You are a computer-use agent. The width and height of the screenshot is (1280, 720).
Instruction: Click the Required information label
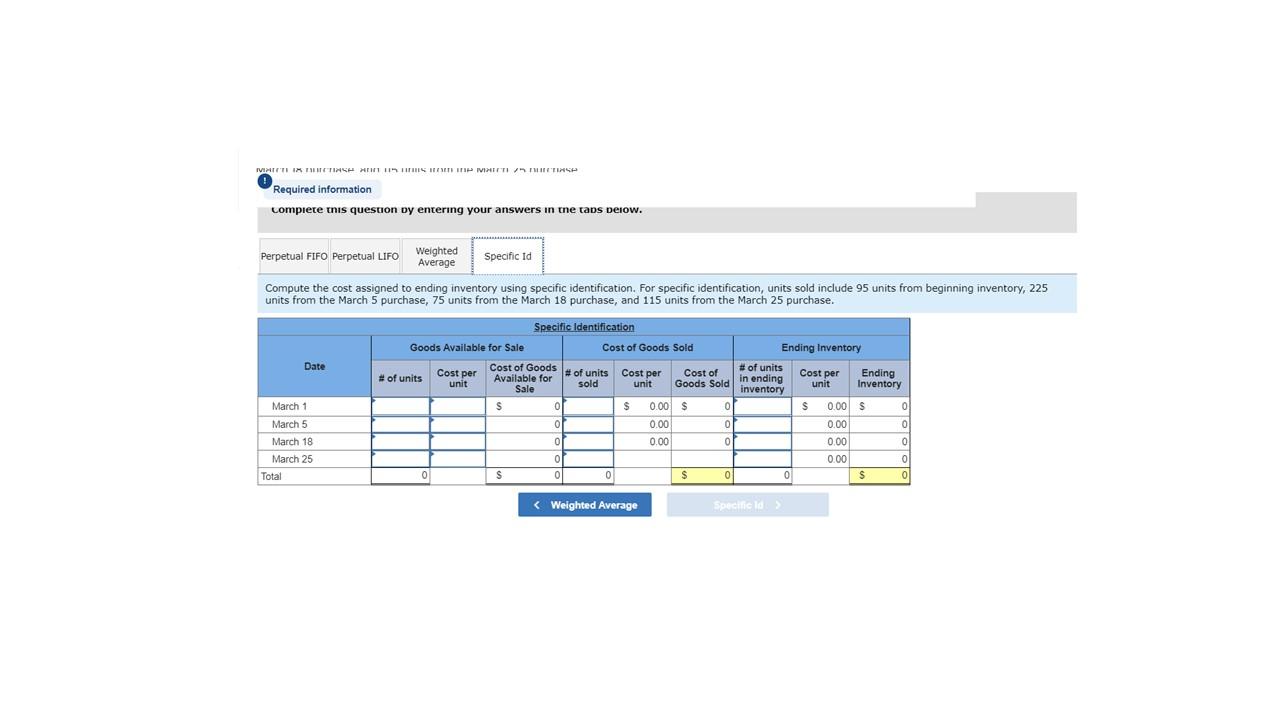(322, 189)
